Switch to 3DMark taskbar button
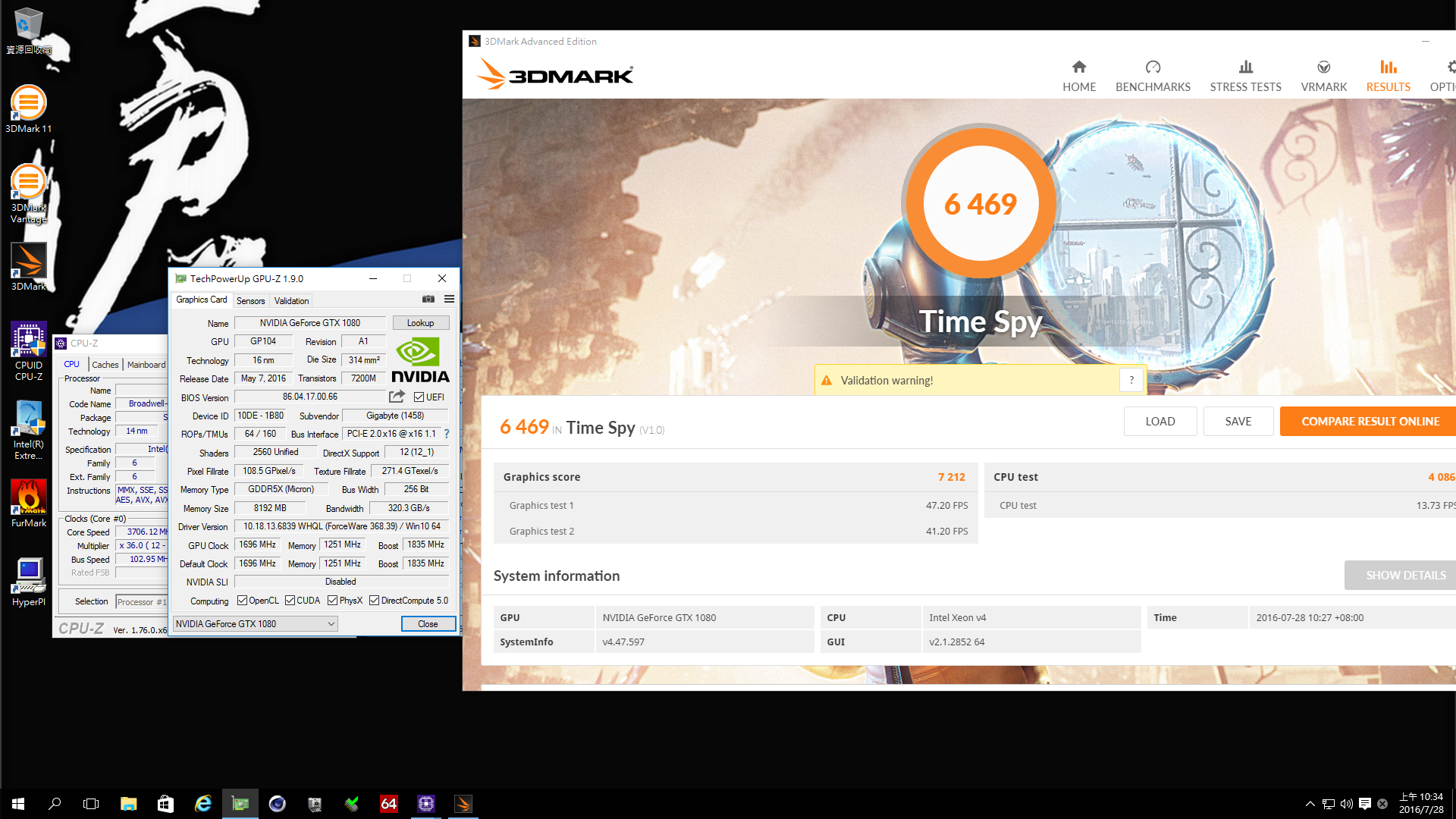 pyautogui.click(x=463, y=804)
